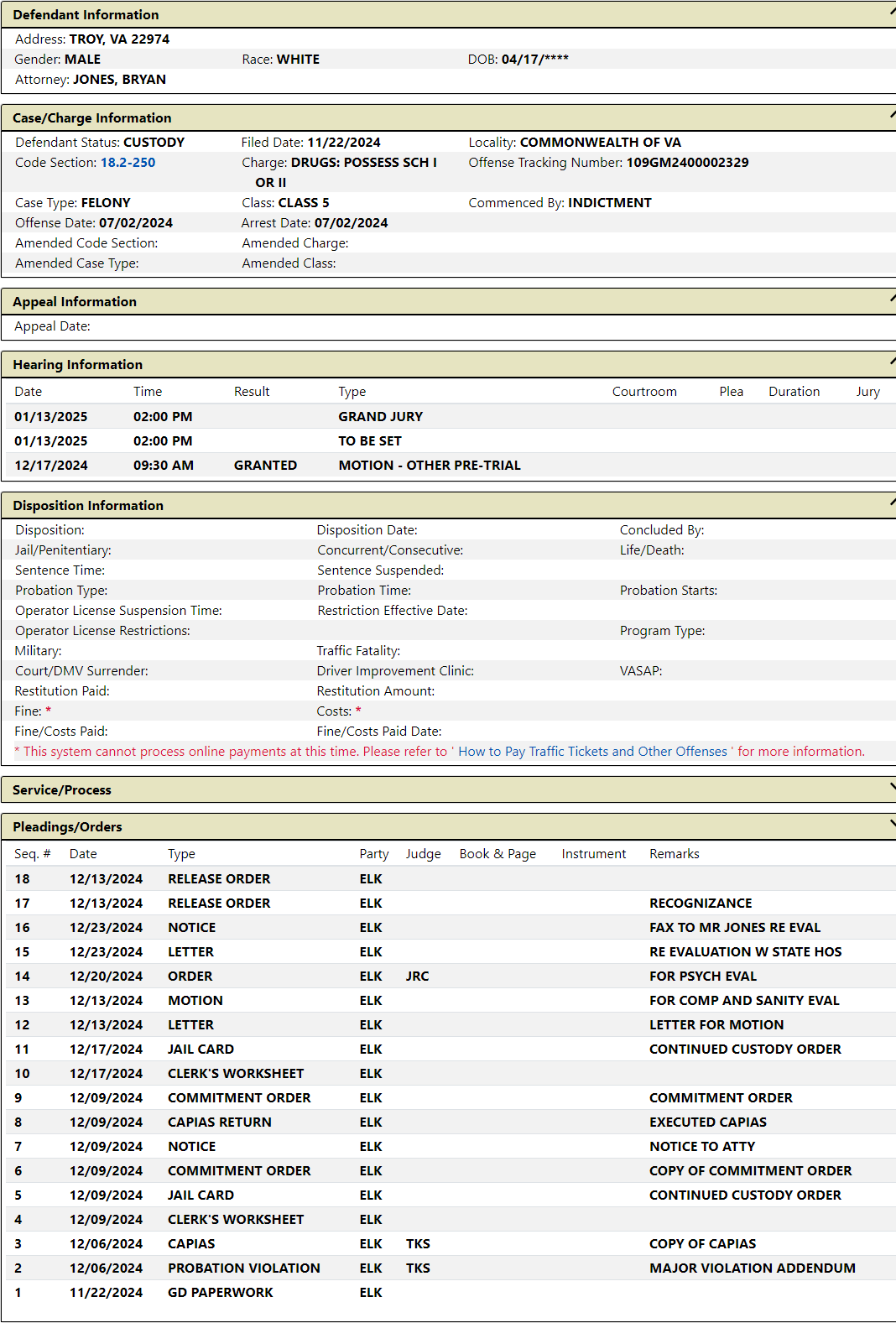Screen dimensions: 896x1323
Task: Click the GRANTED hearing result
Action: coord(265,466)
